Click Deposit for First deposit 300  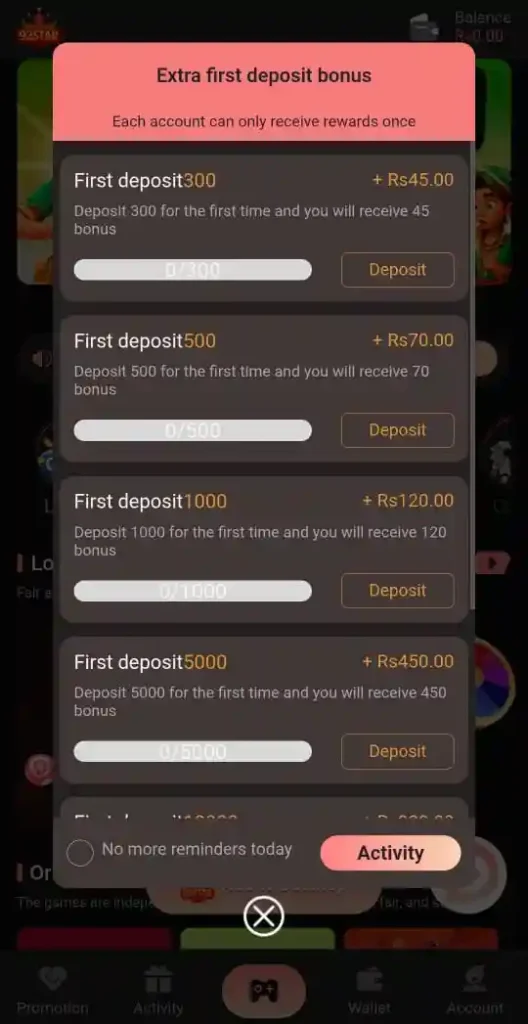click(397, 270)
